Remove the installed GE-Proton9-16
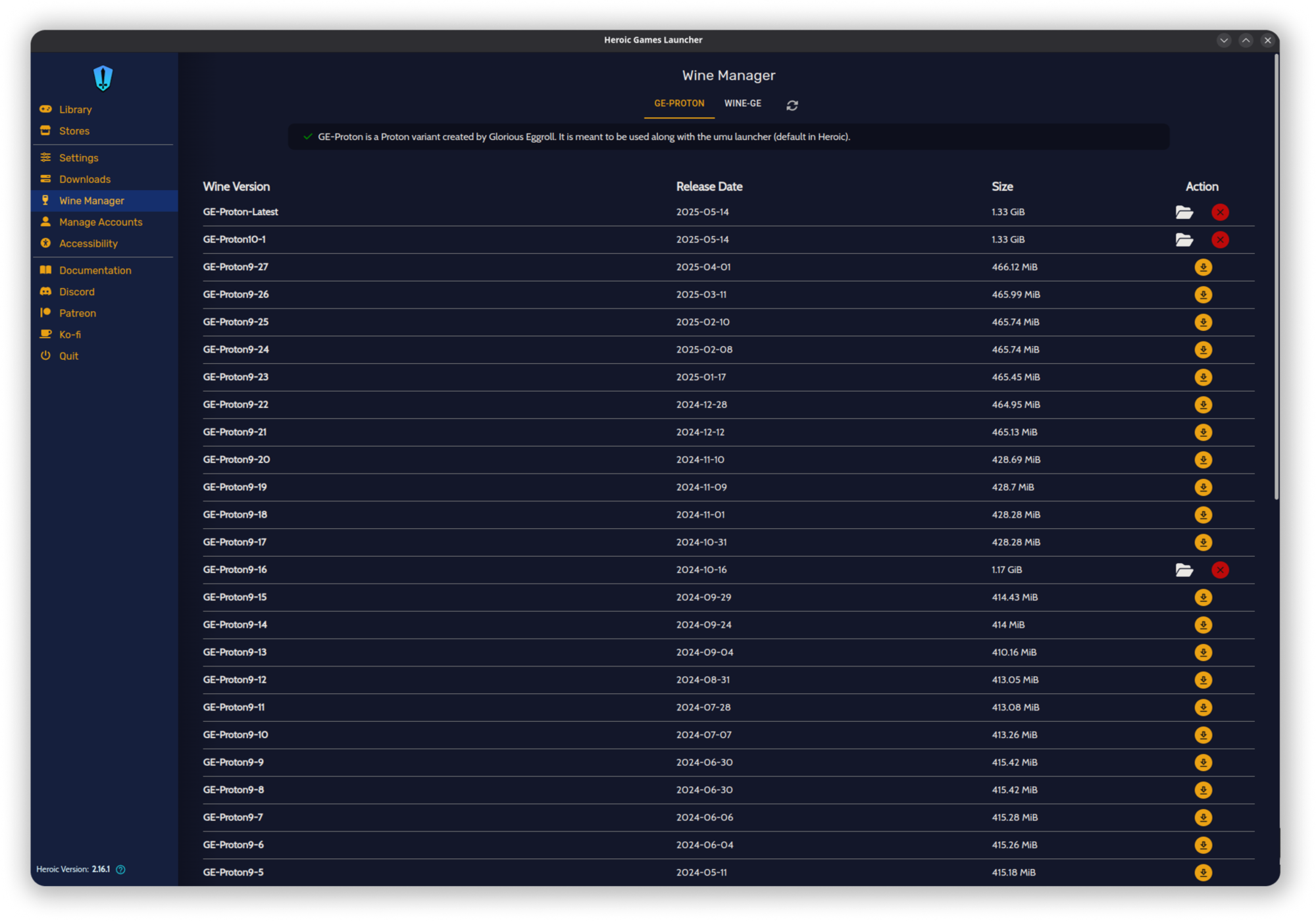The width and height of the screenshot is (1316, 921). pyautogui.click(x=1220, y=570)
